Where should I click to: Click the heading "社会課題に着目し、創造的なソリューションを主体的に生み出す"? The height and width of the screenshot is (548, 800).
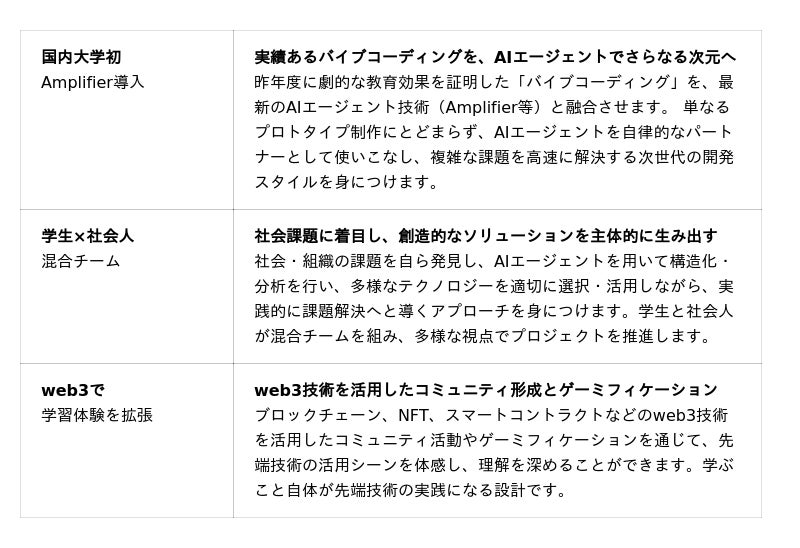pos(486,236)
